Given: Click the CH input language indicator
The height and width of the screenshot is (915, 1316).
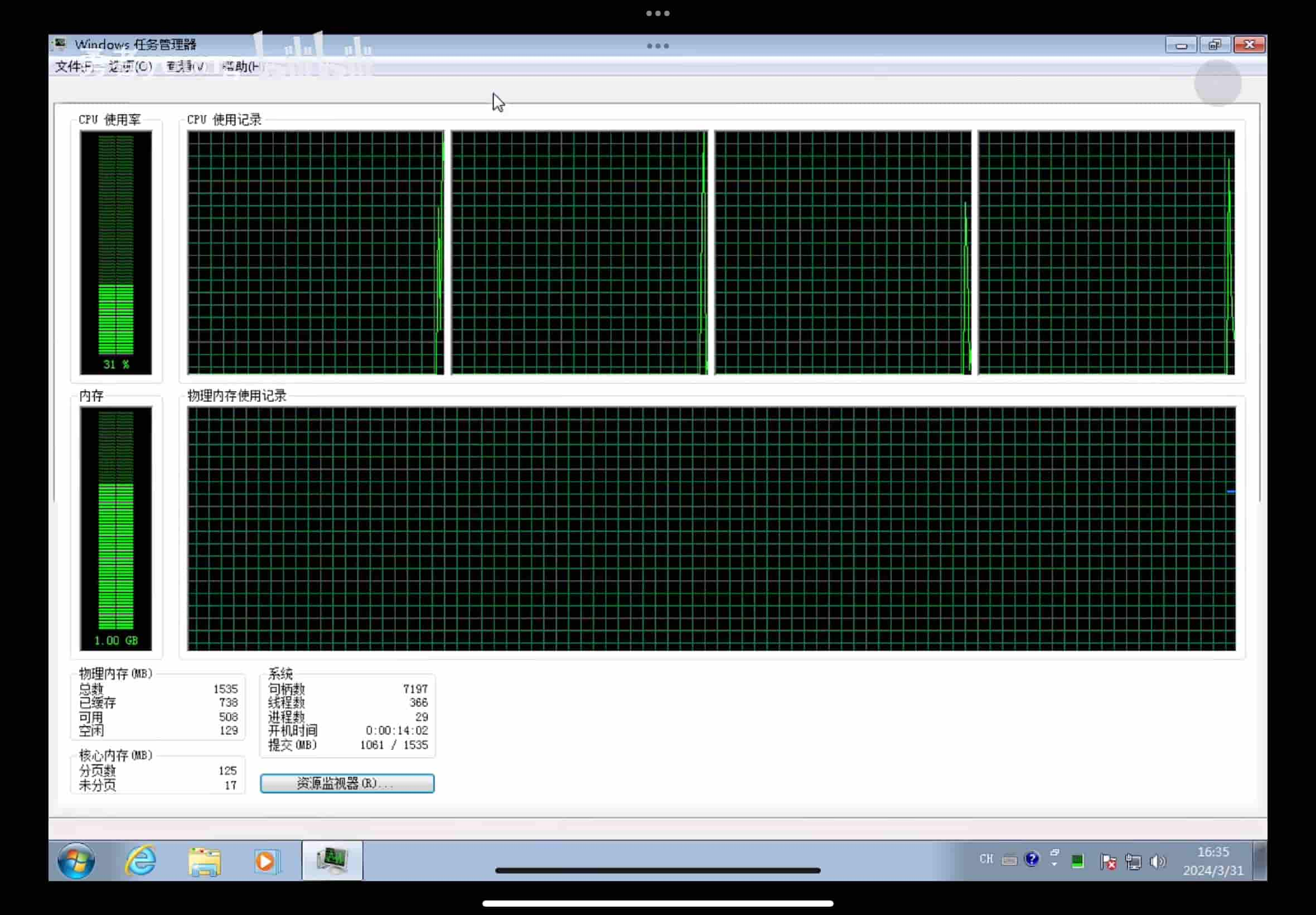Looking at the screenshot, I should click(986, 859).
